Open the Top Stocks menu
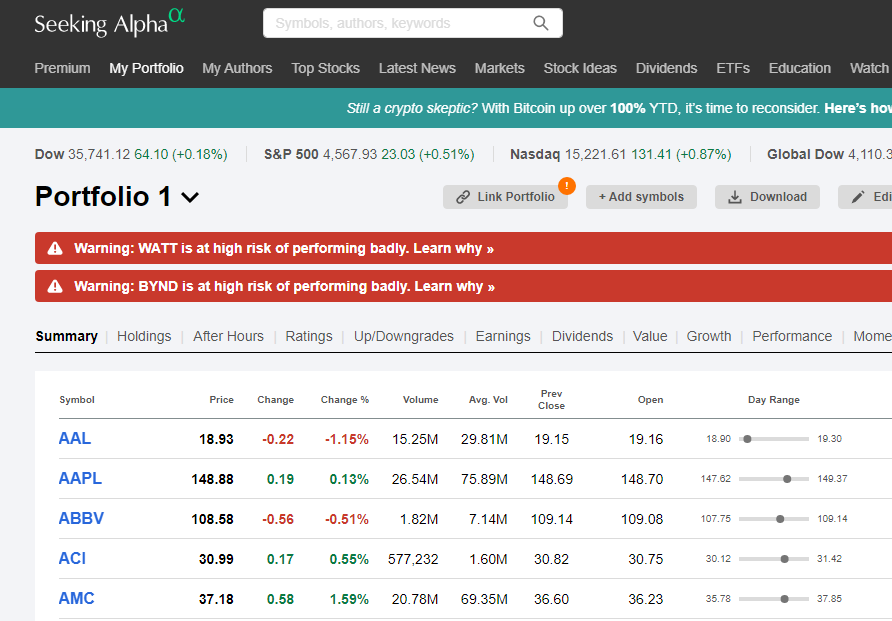Image resolution: width=892 pixels, height=621 pixels. 325,68
